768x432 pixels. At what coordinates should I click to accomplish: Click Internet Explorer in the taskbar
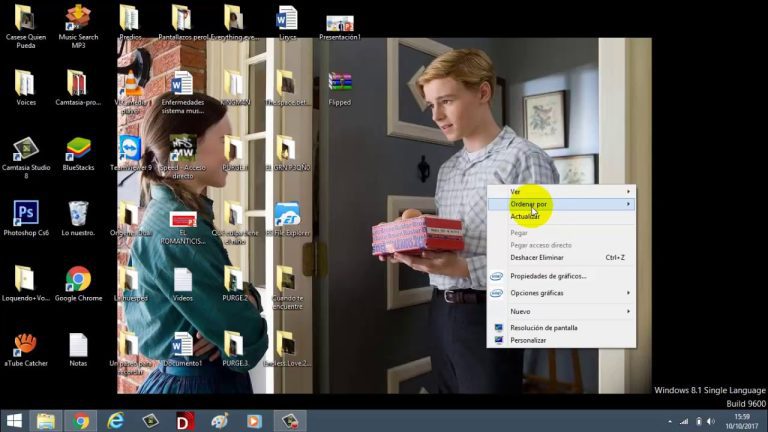click(116, 421)
